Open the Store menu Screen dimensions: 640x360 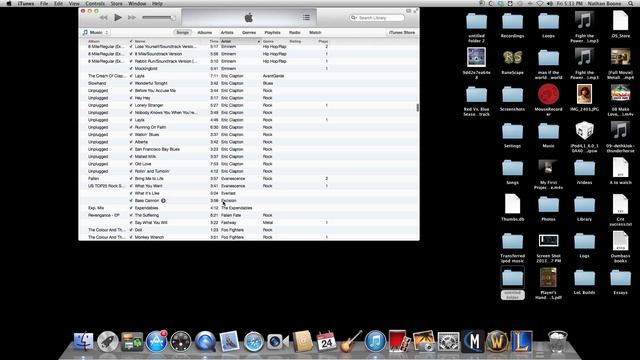(116, 3)
